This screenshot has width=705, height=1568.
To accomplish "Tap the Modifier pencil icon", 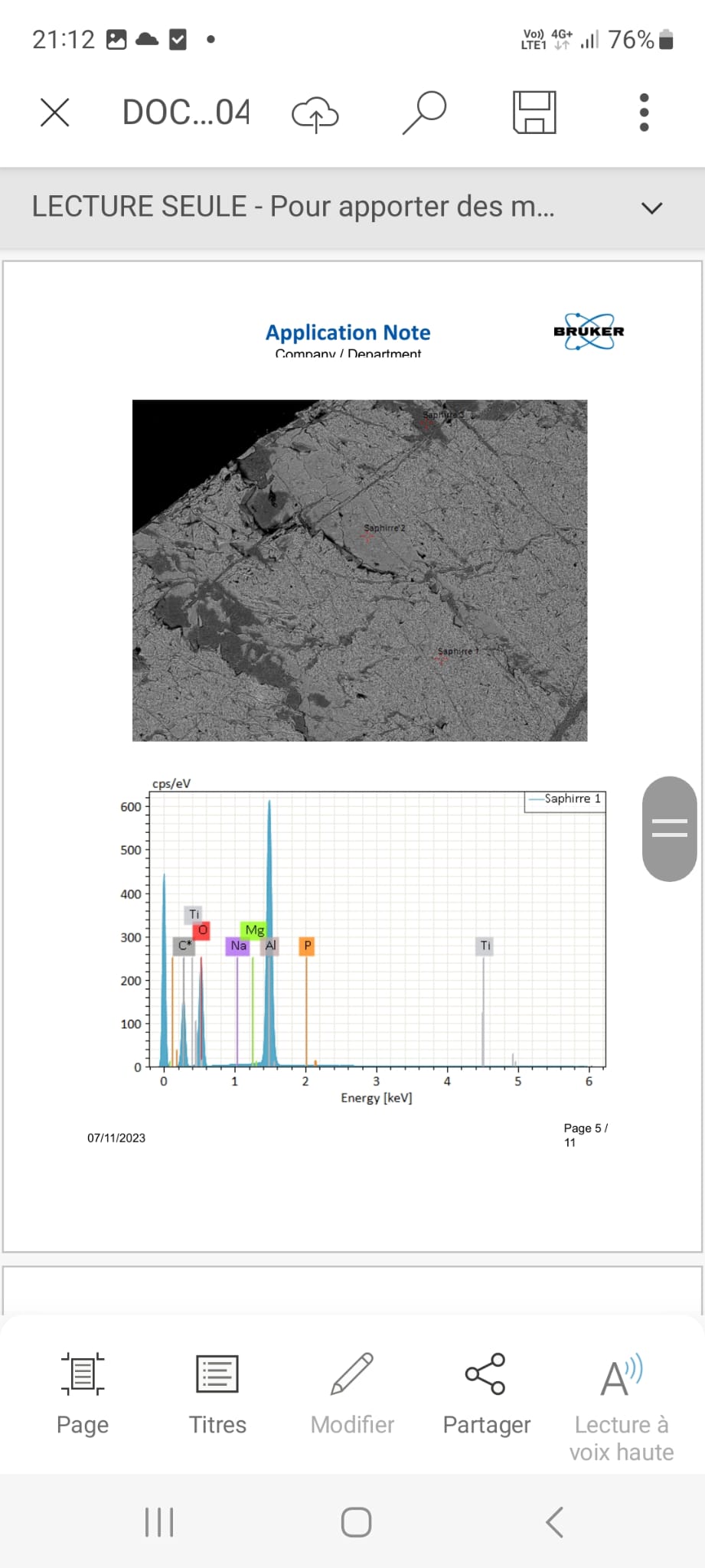I will [x=352, y=1393].
